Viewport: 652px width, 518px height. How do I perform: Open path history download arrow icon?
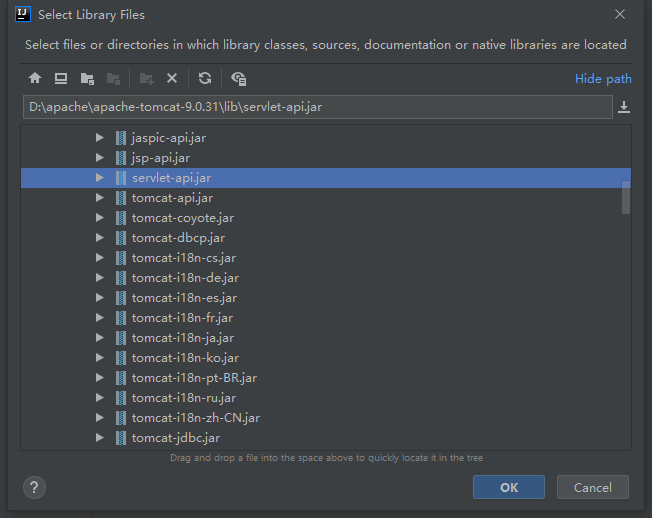(x=624, y=107)
